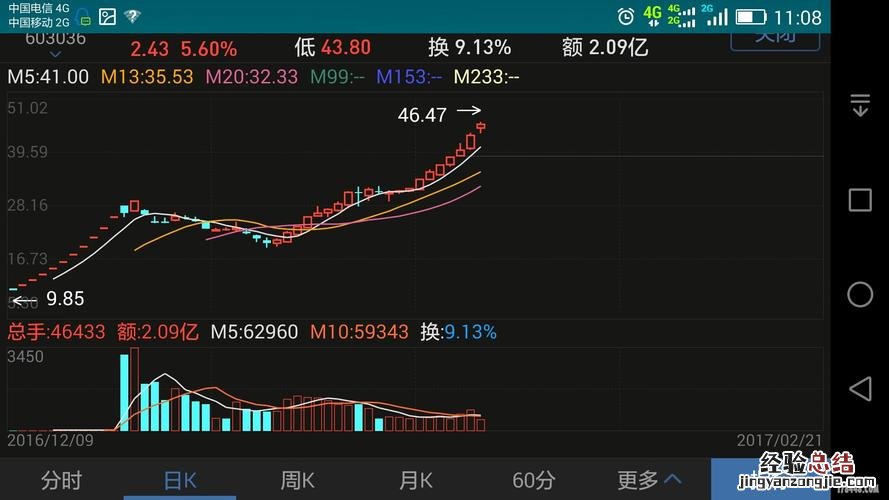The height and width of the screenshot is (500, 889).
Task: Tap the 5.60% price change value
Action: pyautogui.click(x=209, y=49)
